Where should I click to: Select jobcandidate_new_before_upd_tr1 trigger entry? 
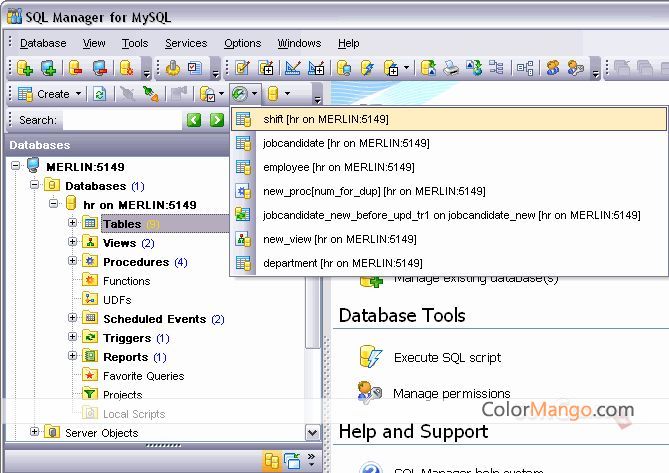pos(449,215)
